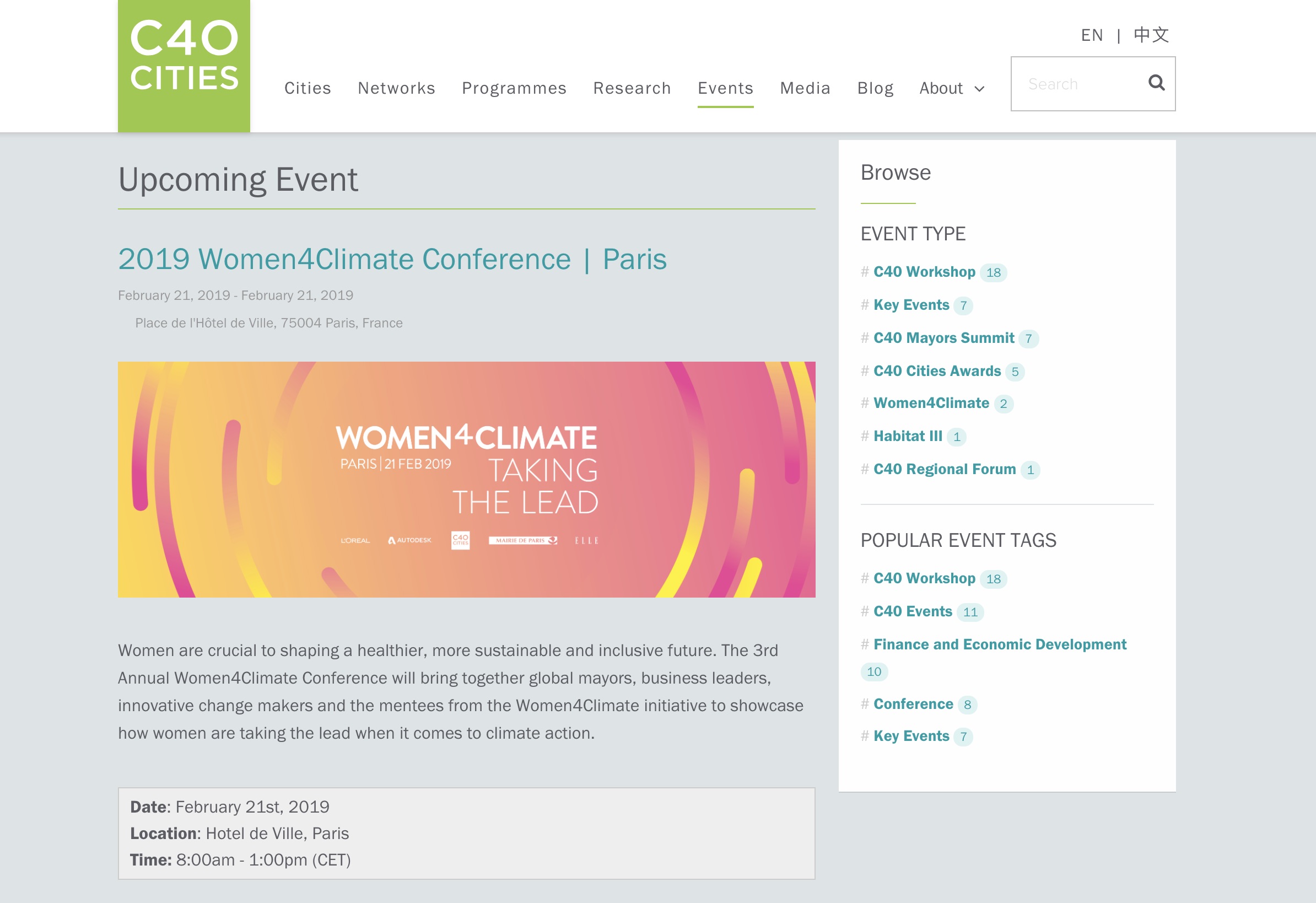The width and height of the screenshot is (1316, 903).
Task: Choose the Conference popular tag
Action: [913, 704]
